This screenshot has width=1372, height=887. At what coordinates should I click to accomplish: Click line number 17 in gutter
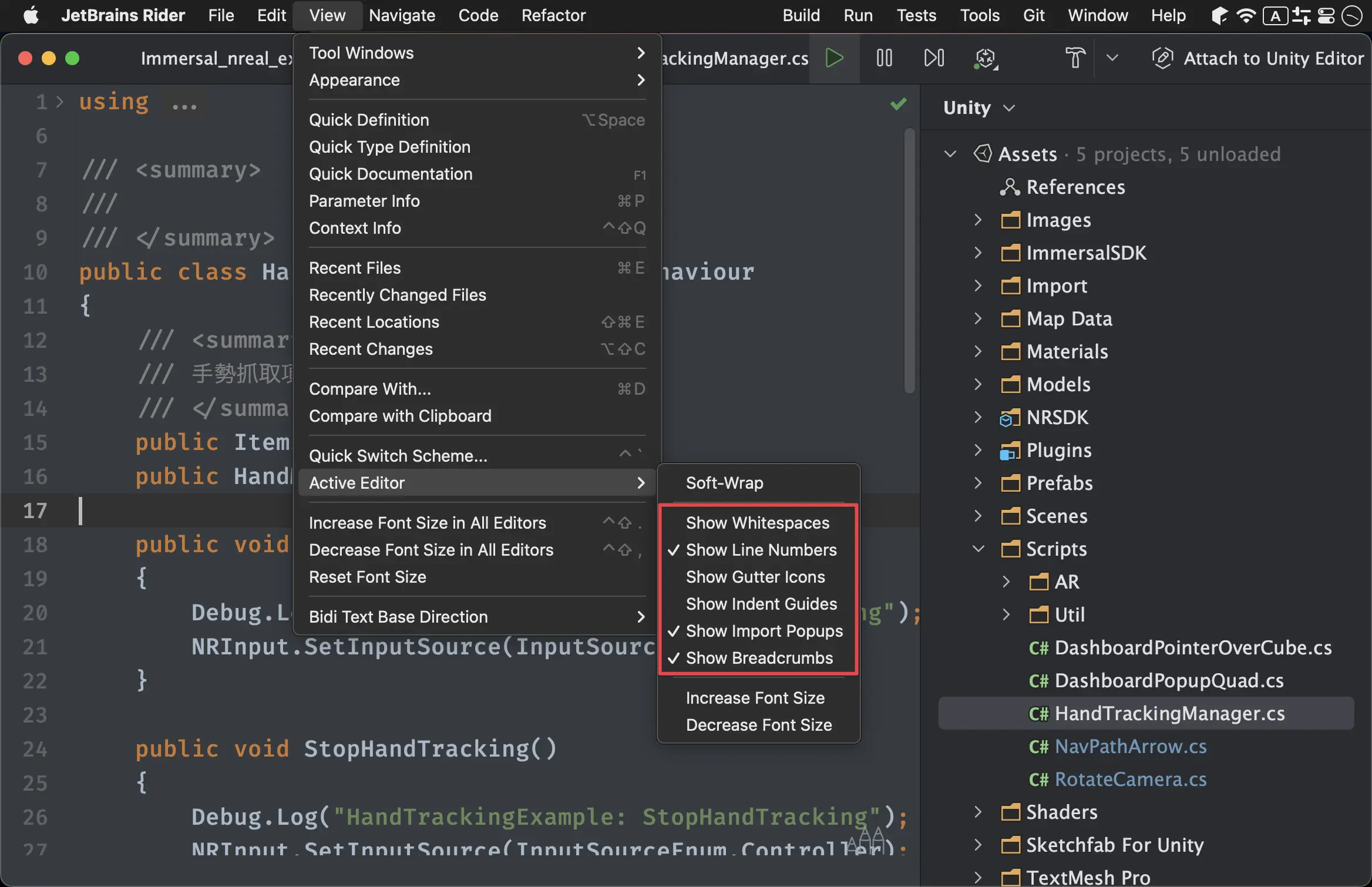(35, 510)
